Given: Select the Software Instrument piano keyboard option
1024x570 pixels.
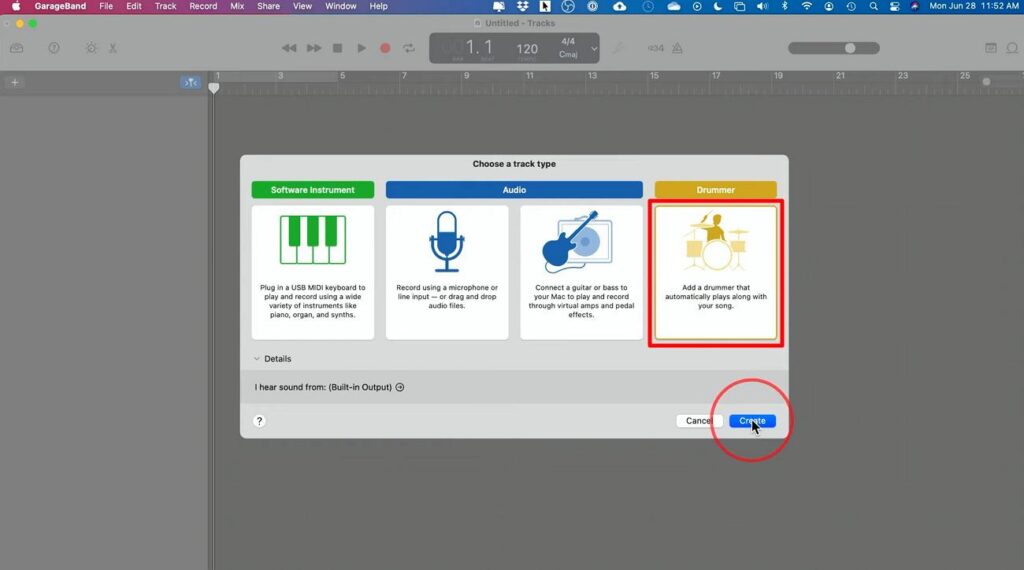Looking at the screenshot, I should point(312,271).
